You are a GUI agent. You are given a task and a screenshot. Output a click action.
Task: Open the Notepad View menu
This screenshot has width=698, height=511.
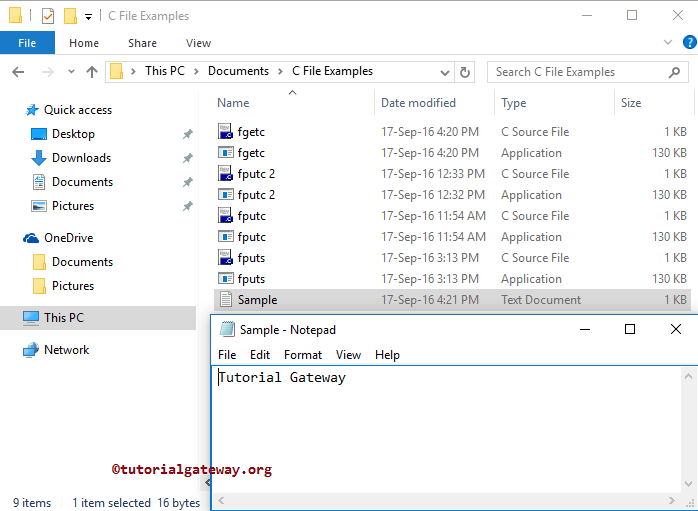coord(348,355)
